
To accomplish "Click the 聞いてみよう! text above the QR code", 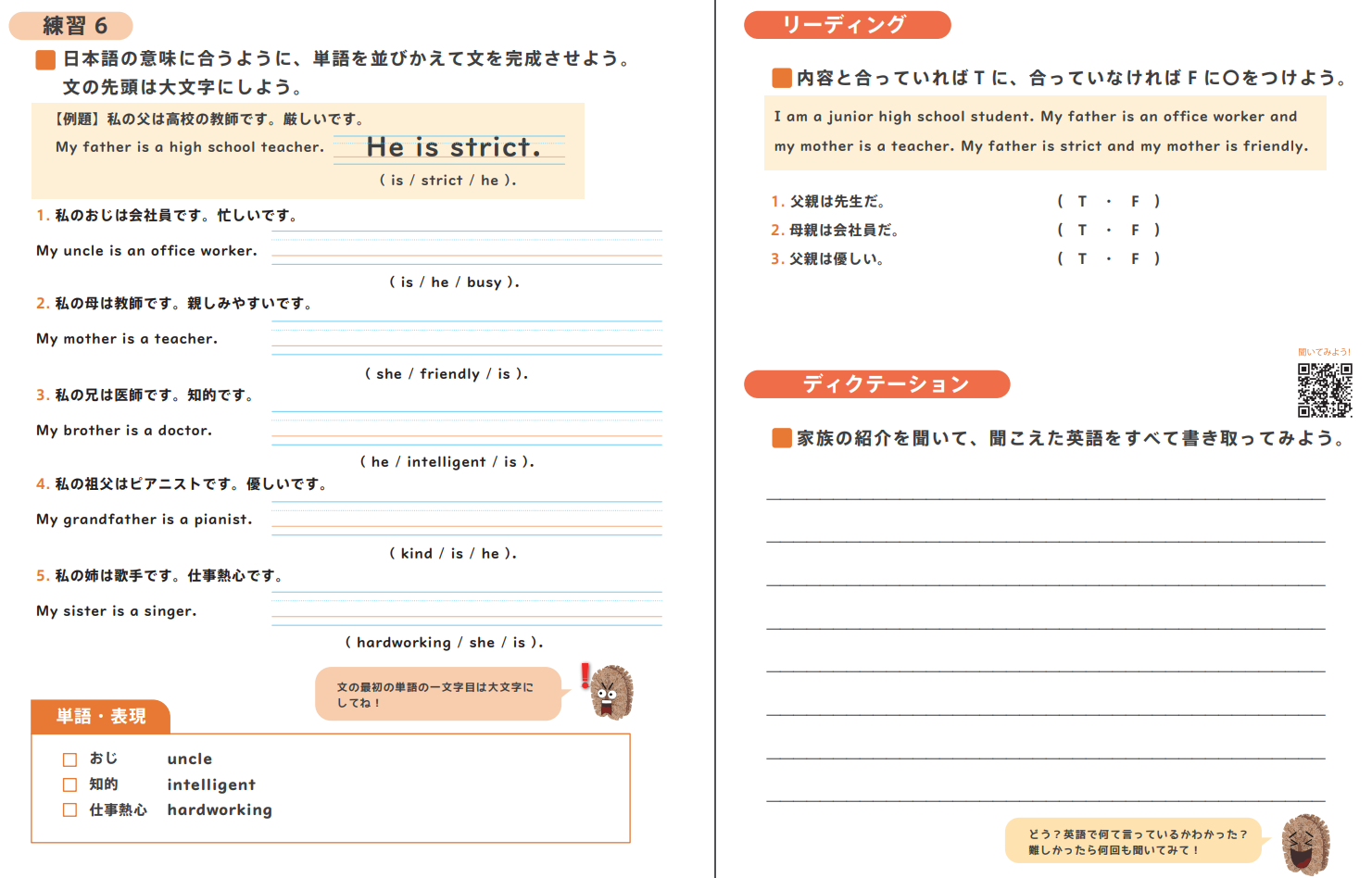I will point(1324,352).
